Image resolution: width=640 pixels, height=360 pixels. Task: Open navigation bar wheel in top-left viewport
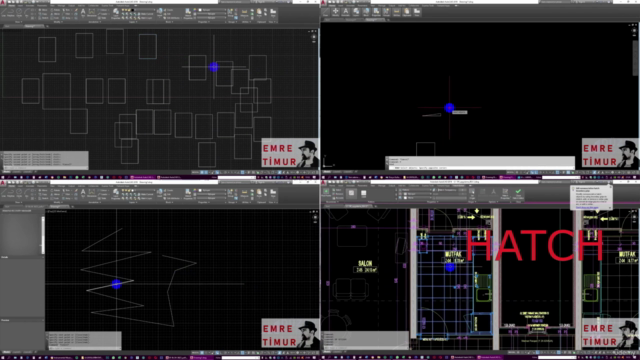point(314,37)
